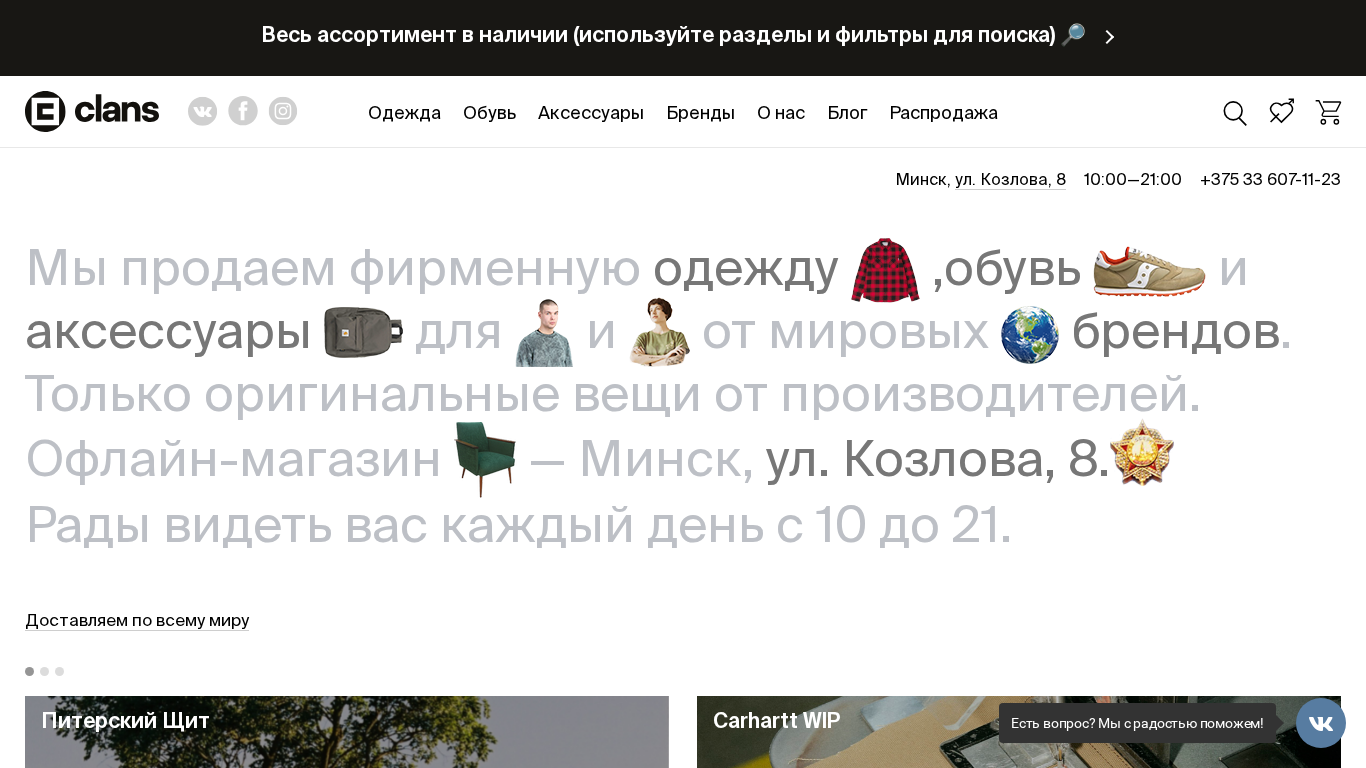Open the VK social page icon

click(x=202, y=111)
